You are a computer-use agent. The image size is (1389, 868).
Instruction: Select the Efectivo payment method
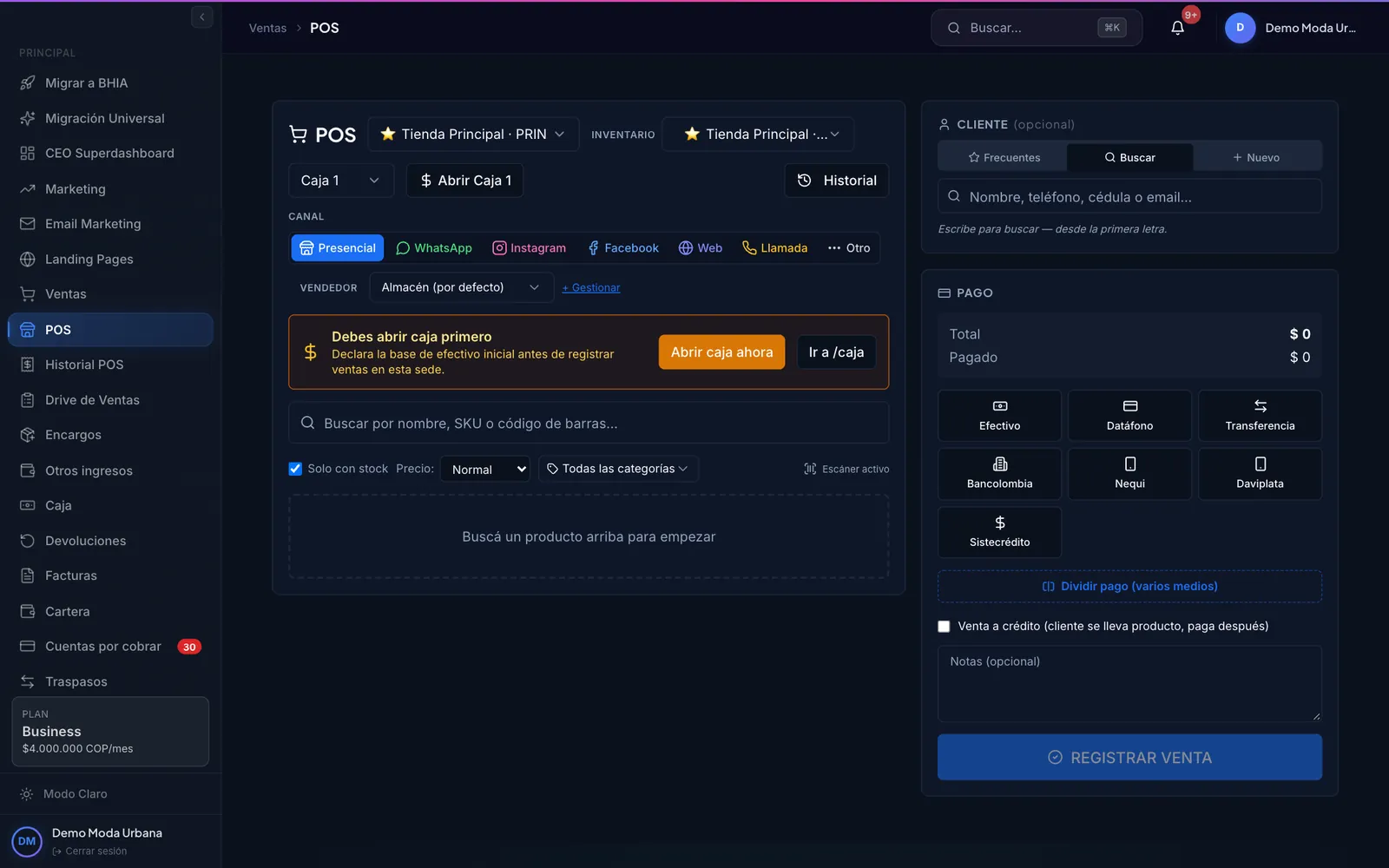point(999,416)
